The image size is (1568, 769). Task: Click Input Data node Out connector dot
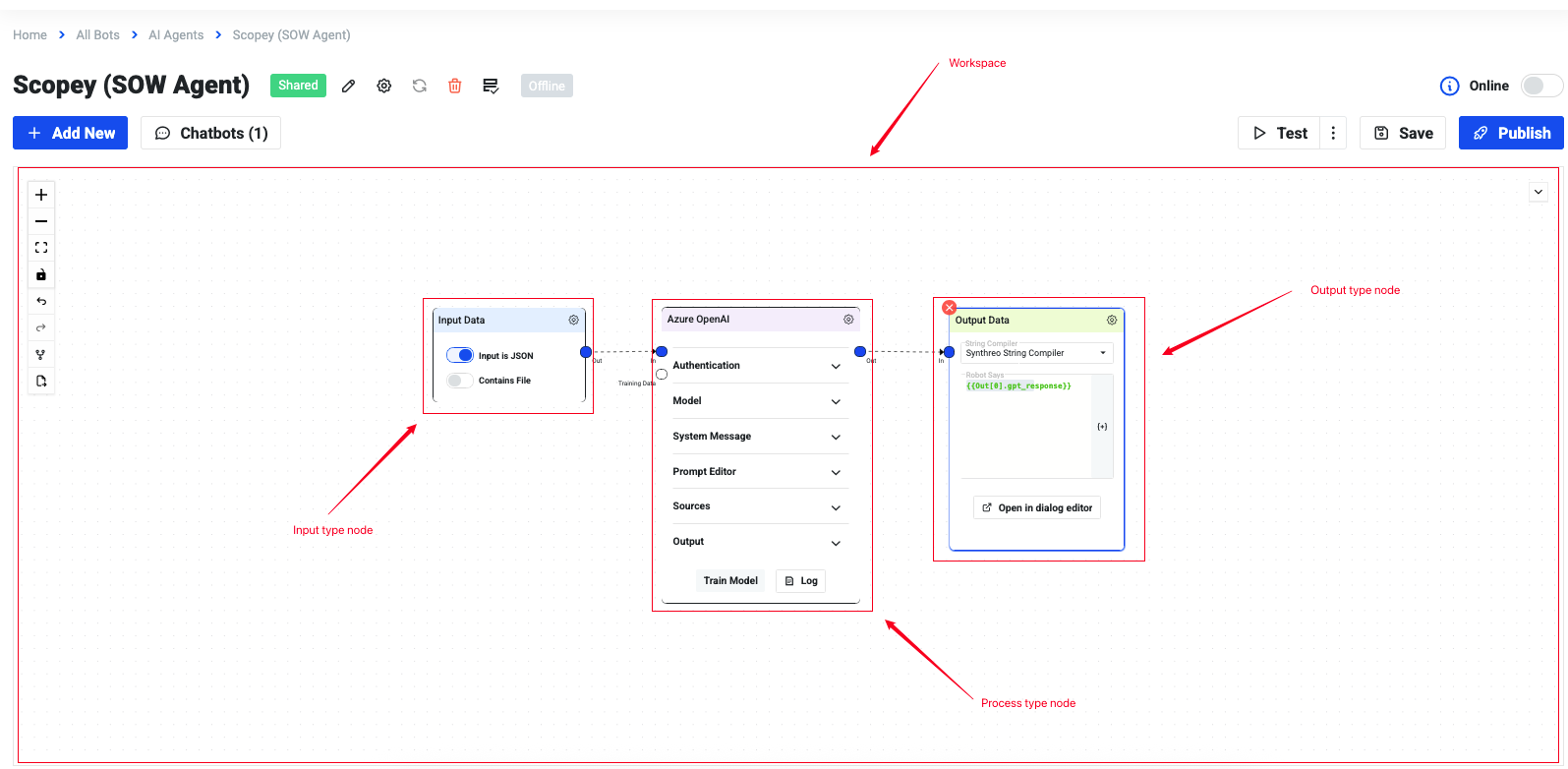tap(586, 351)
